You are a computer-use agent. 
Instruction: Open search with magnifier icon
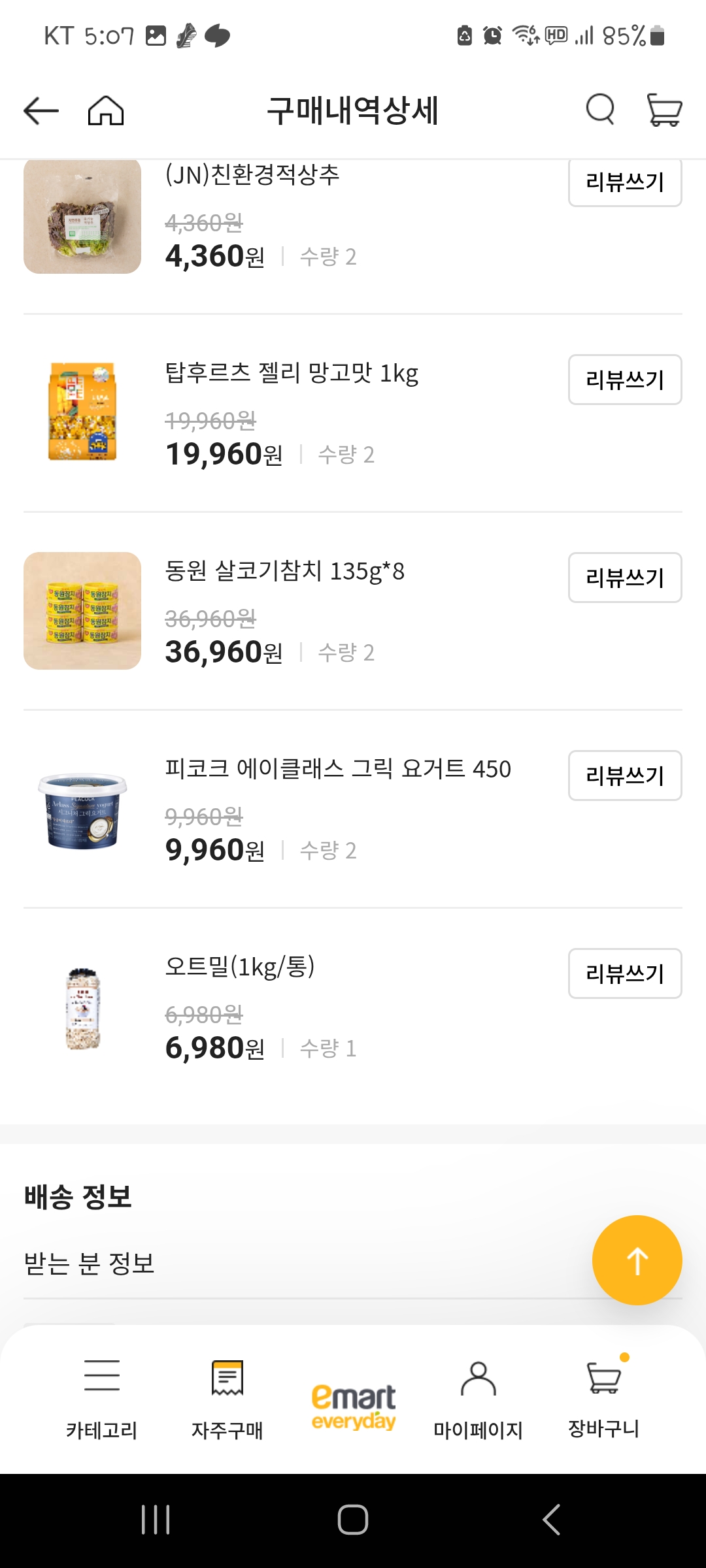click(x=599, y=109)
